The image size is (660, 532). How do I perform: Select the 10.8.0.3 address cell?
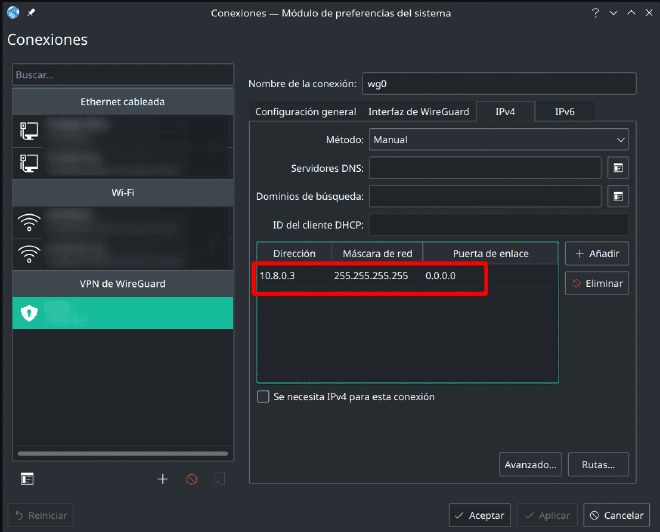point(295,276)
